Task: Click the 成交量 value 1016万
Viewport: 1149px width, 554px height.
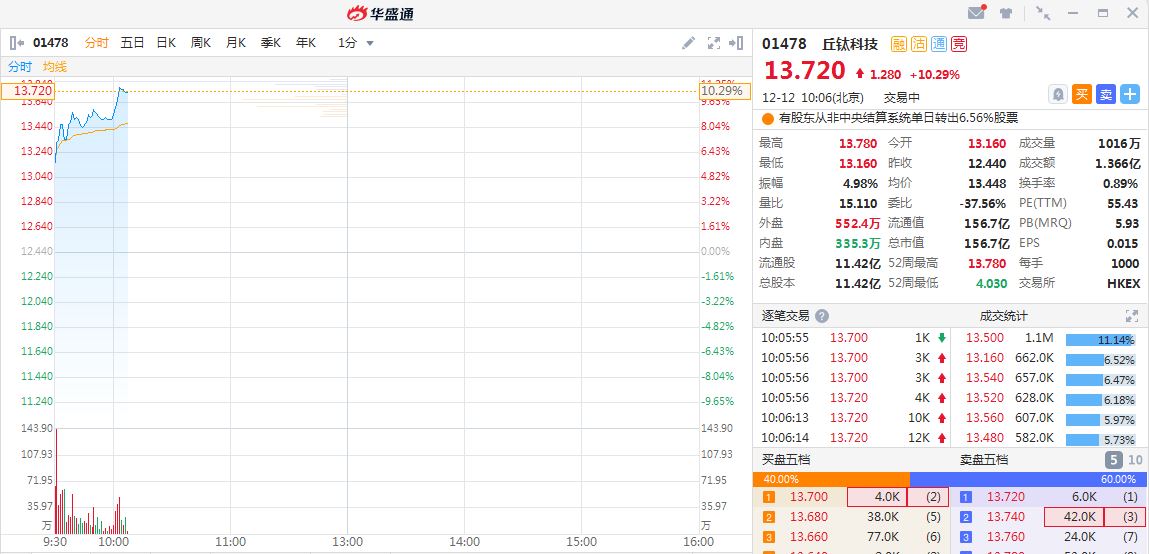Action: [1118, 143]
